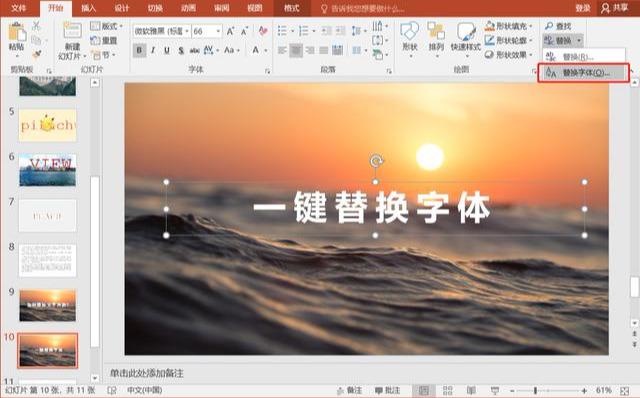Toggle align text left
This screenshot has width=640, height=398.
tap(282, 50)
